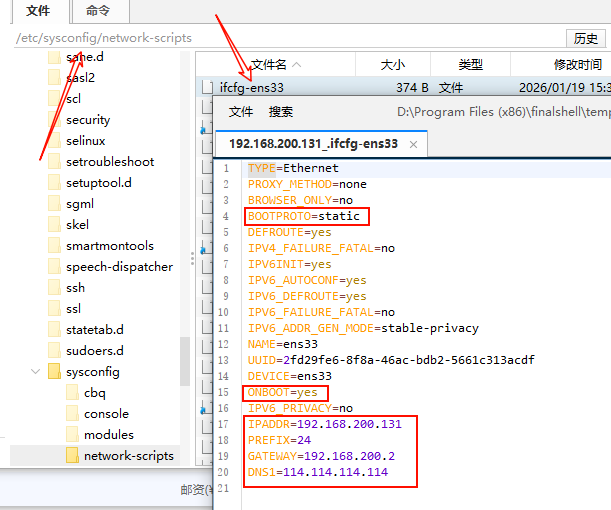611x510 pixels.
Task: Open the ssh folder icon
Action: point(54,288)
